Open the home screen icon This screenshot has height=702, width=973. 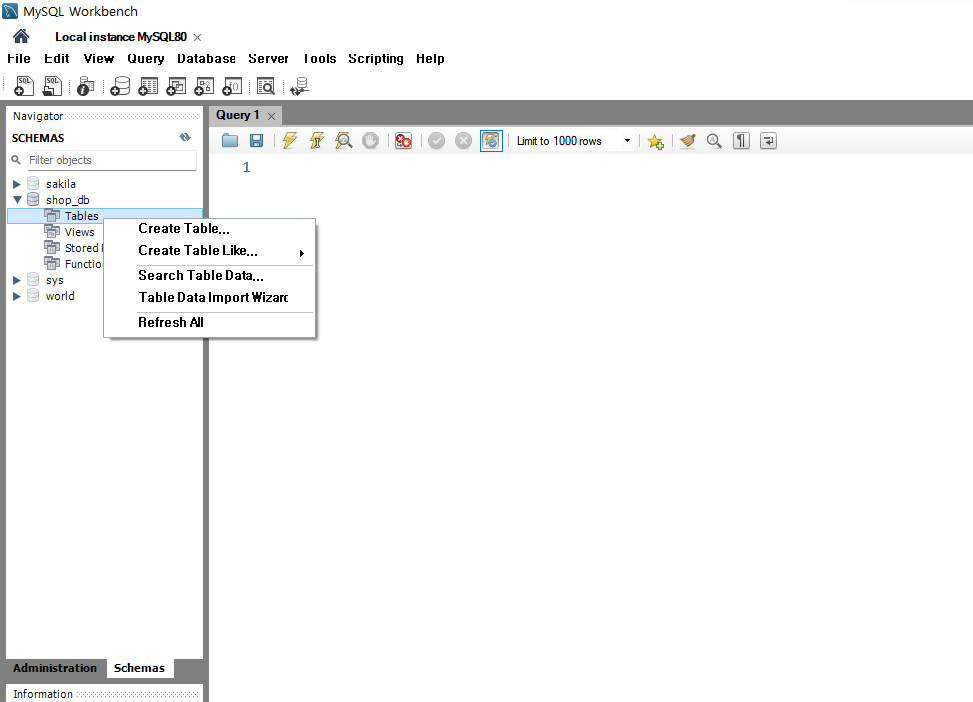click(x=21, y=36)
